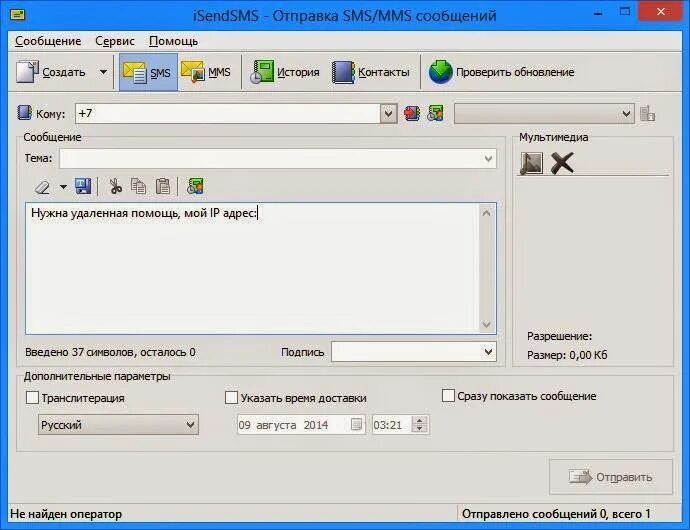The width and height of the screenshot is (690, 530).
Task: Expand the Кому recipient dropdown
Action: (x=388, y=114)
